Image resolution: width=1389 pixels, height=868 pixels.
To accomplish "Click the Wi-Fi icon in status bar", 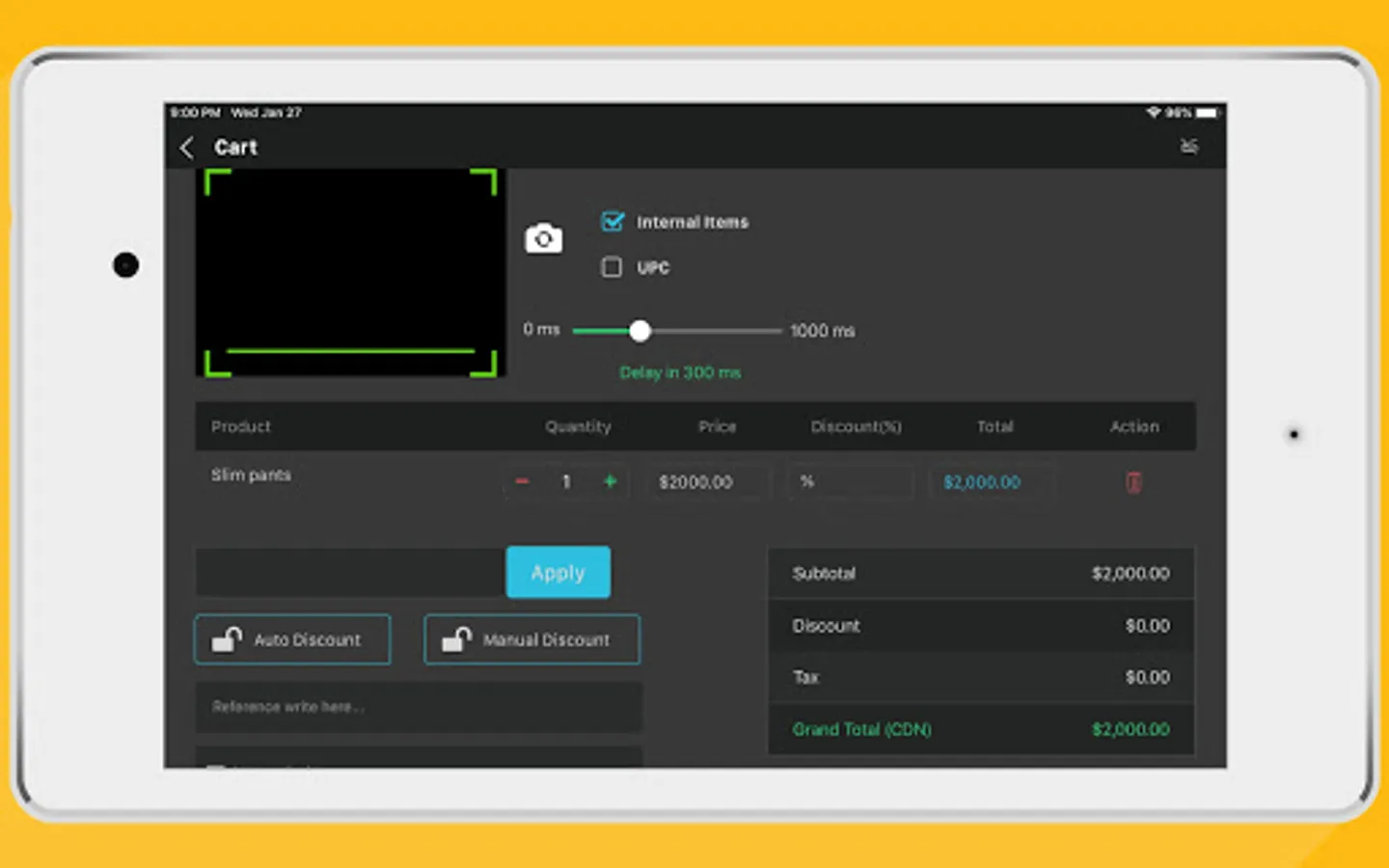I will coord(1153,113).
